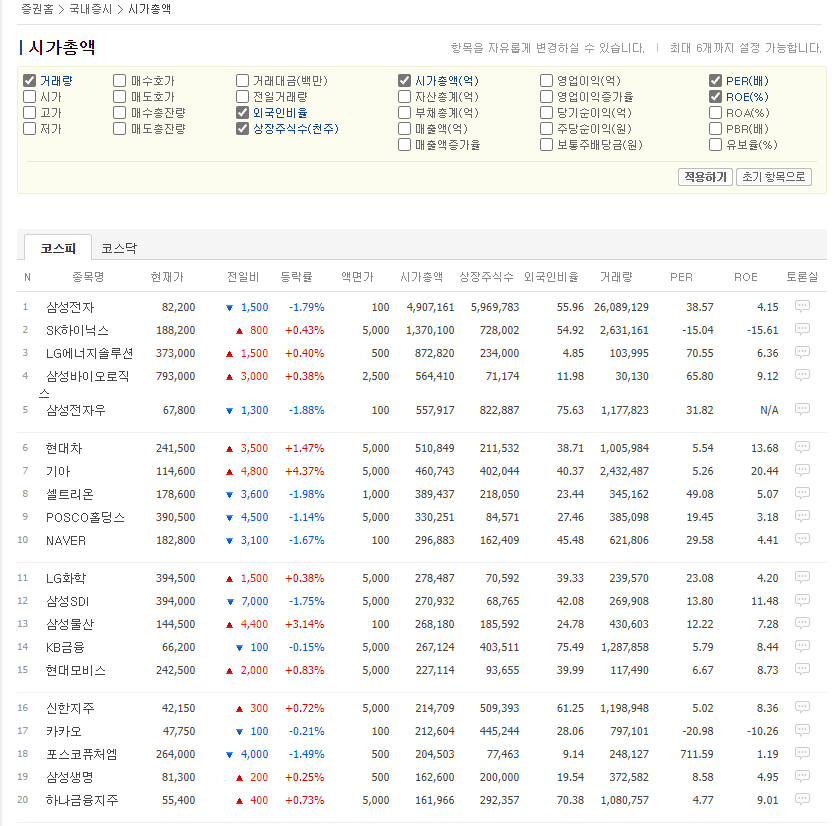
Task: Uncheck the 시가총액(억) checkbox
Action: (x=404, y=81)
